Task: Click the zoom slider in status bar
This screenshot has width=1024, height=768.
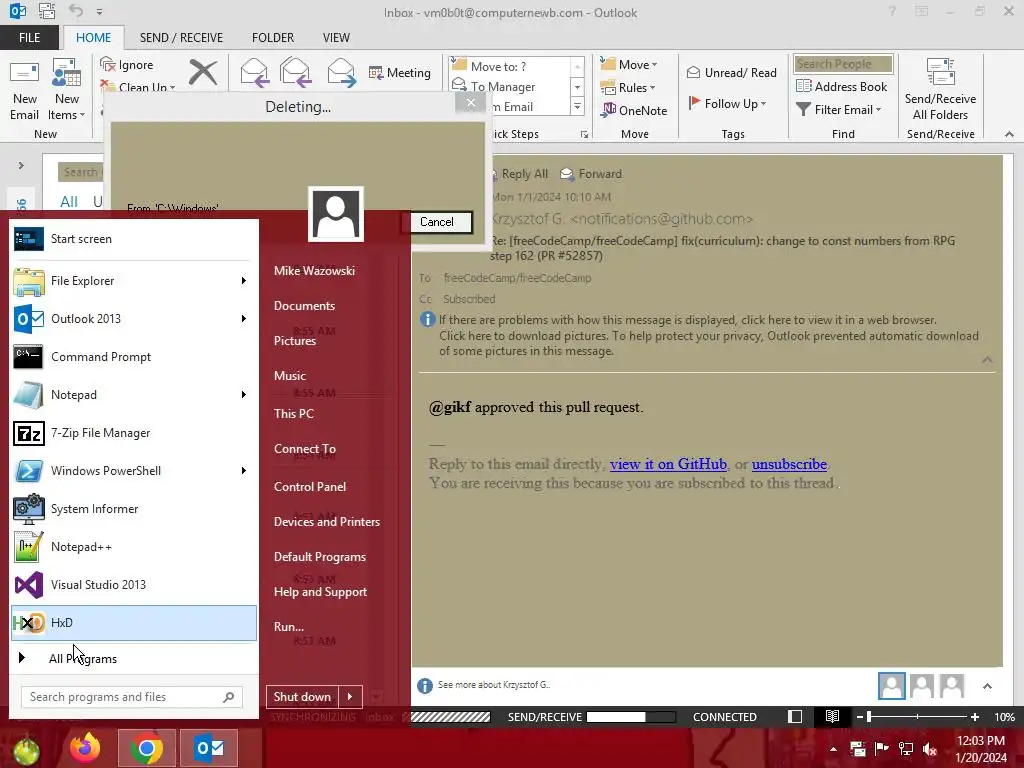Action: tap(918, 717)
